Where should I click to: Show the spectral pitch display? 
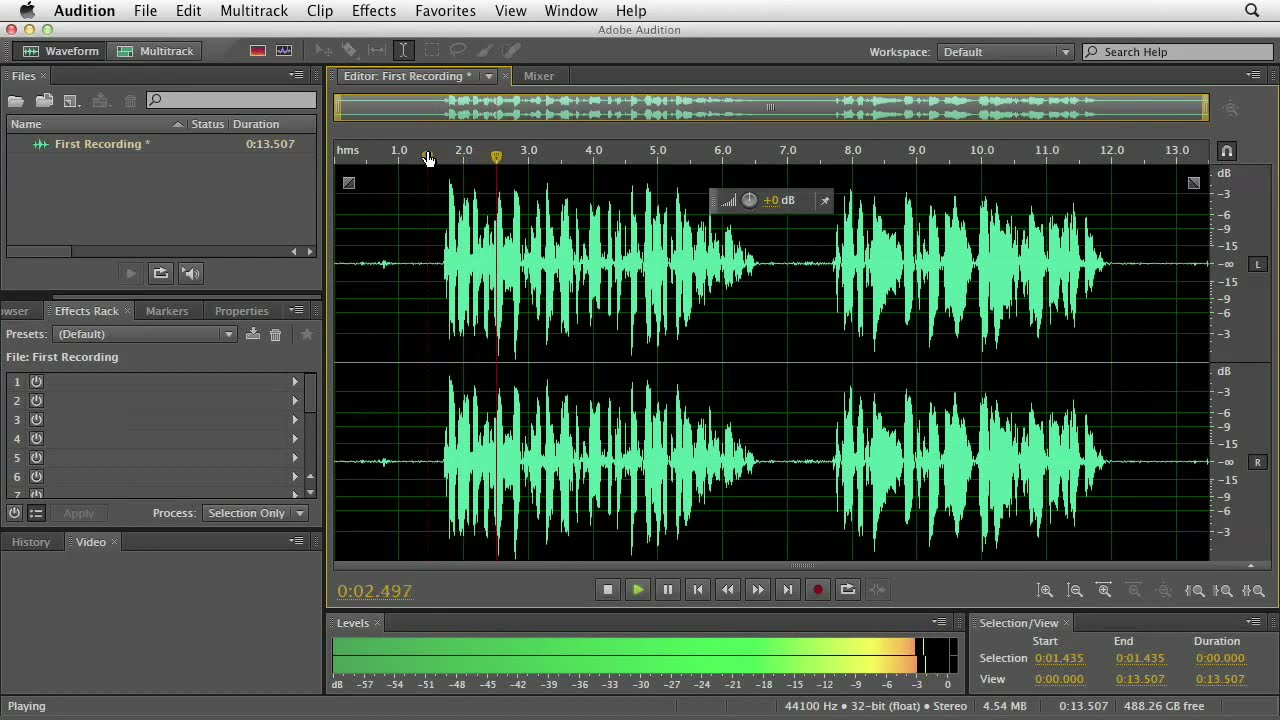pos(284,51)
